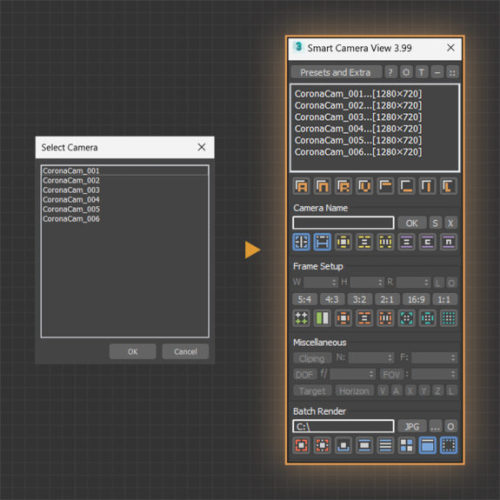Click the 16:9 aspect ratio button
The height and width of the screenshot is (500, 500).
[416, 299]
